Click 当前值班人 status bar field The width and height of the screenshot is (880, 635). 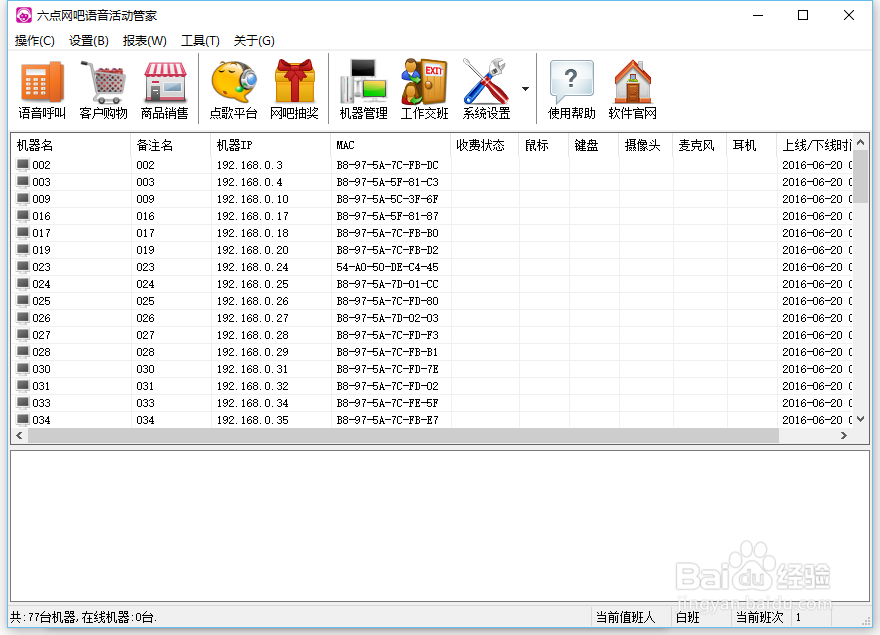(x=625, y=618)
